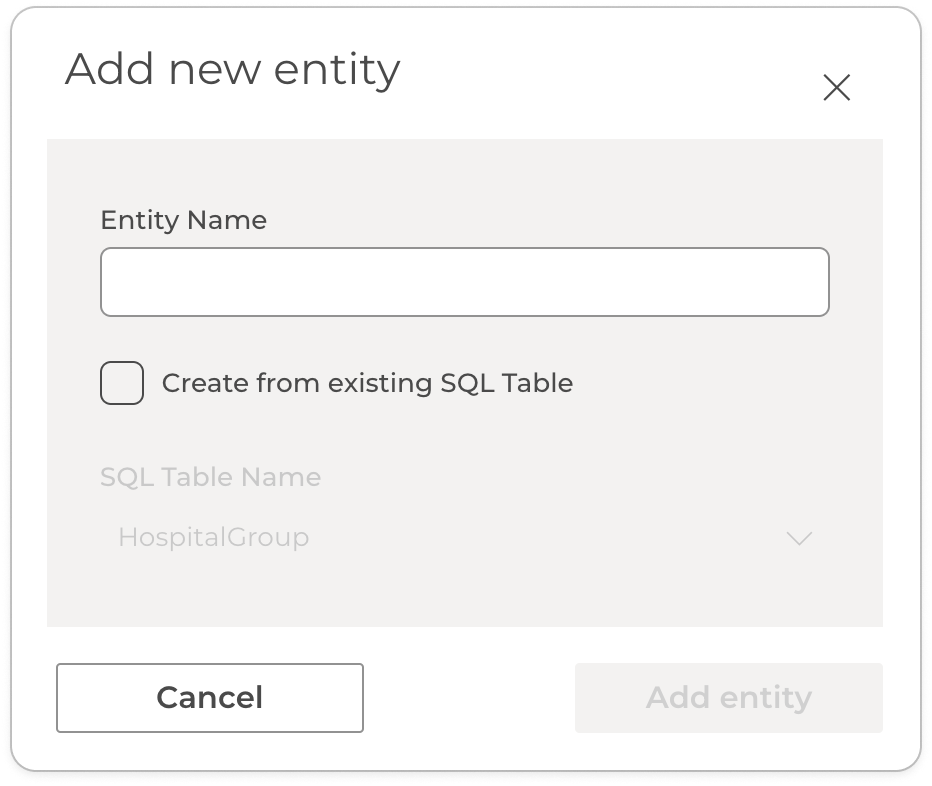
Task: Abort entity creation via Cancel
Action: pyautogui.click(x=210, y=698)
